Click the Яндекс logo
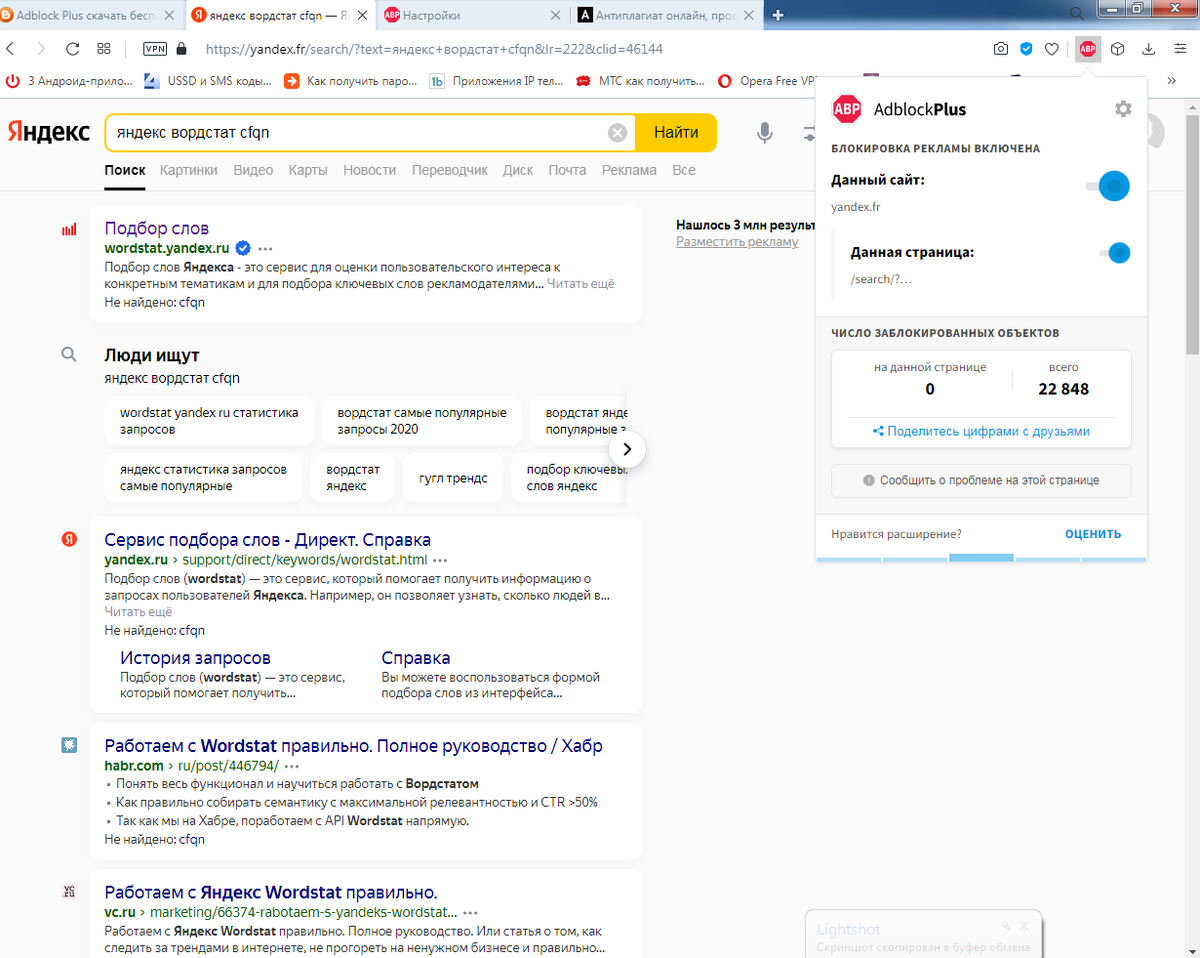 pos(49,132)
